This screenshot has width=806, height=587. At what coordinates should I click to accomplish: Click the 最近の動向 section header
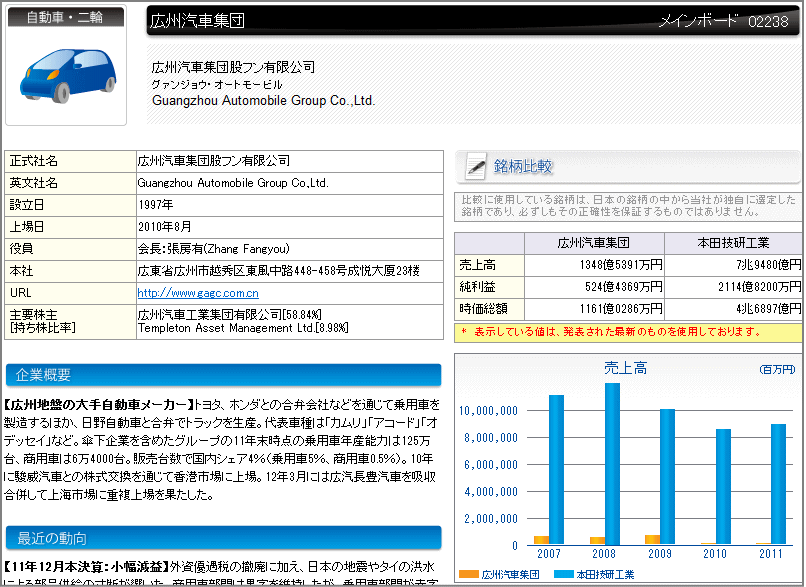click(x=223, y=538)
